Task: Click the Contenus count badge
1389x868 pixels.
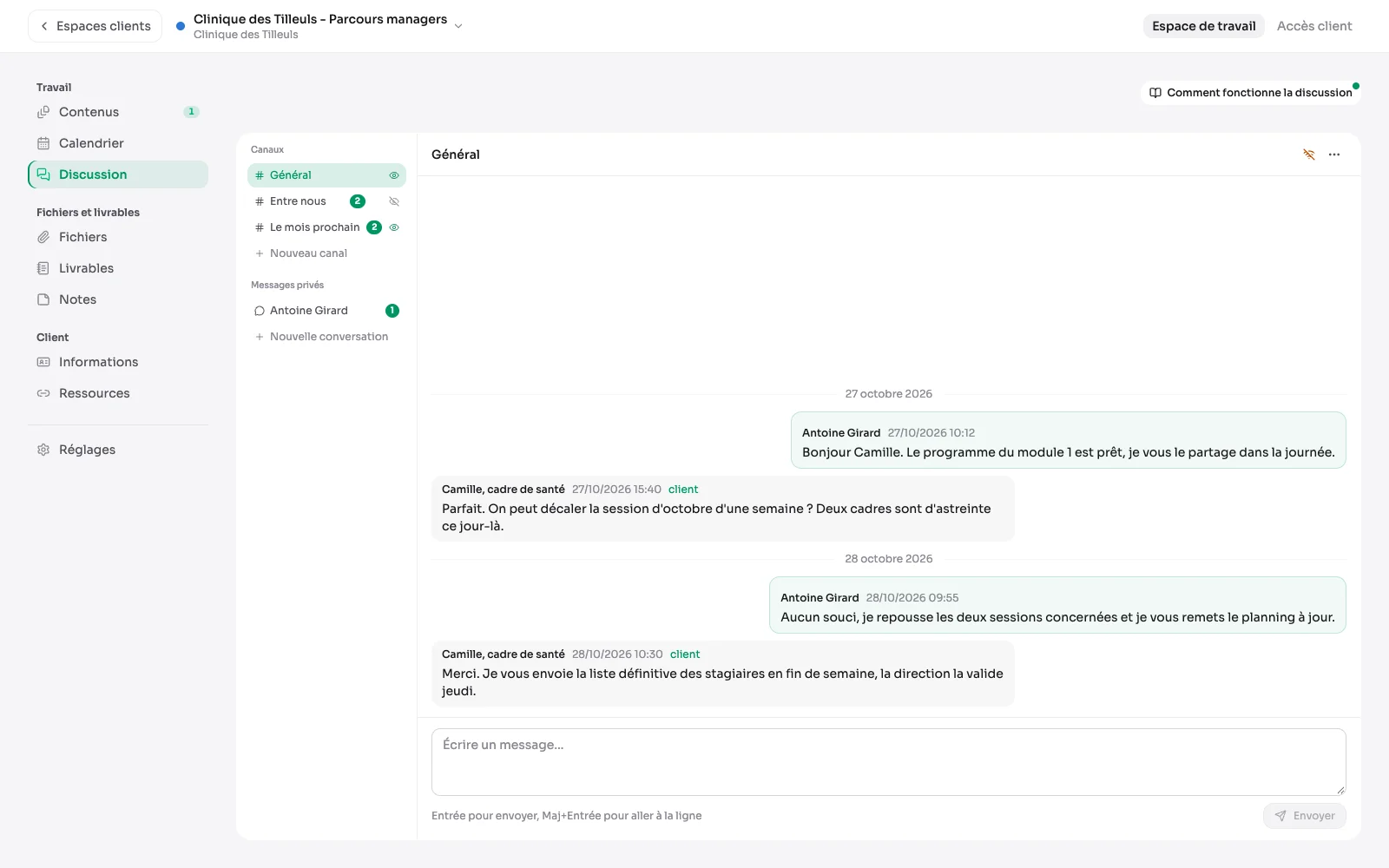Action: 192,112
